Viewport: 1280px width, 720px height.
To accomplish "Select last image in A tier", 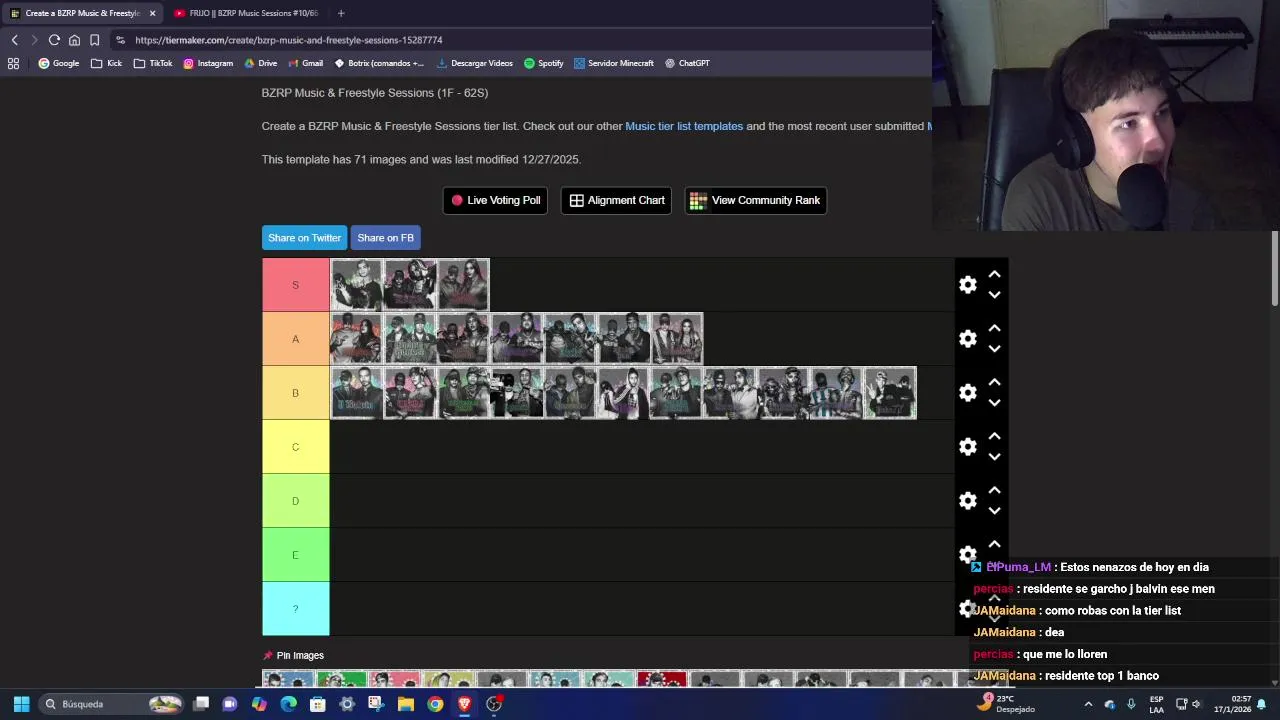I will coord(677,339).
